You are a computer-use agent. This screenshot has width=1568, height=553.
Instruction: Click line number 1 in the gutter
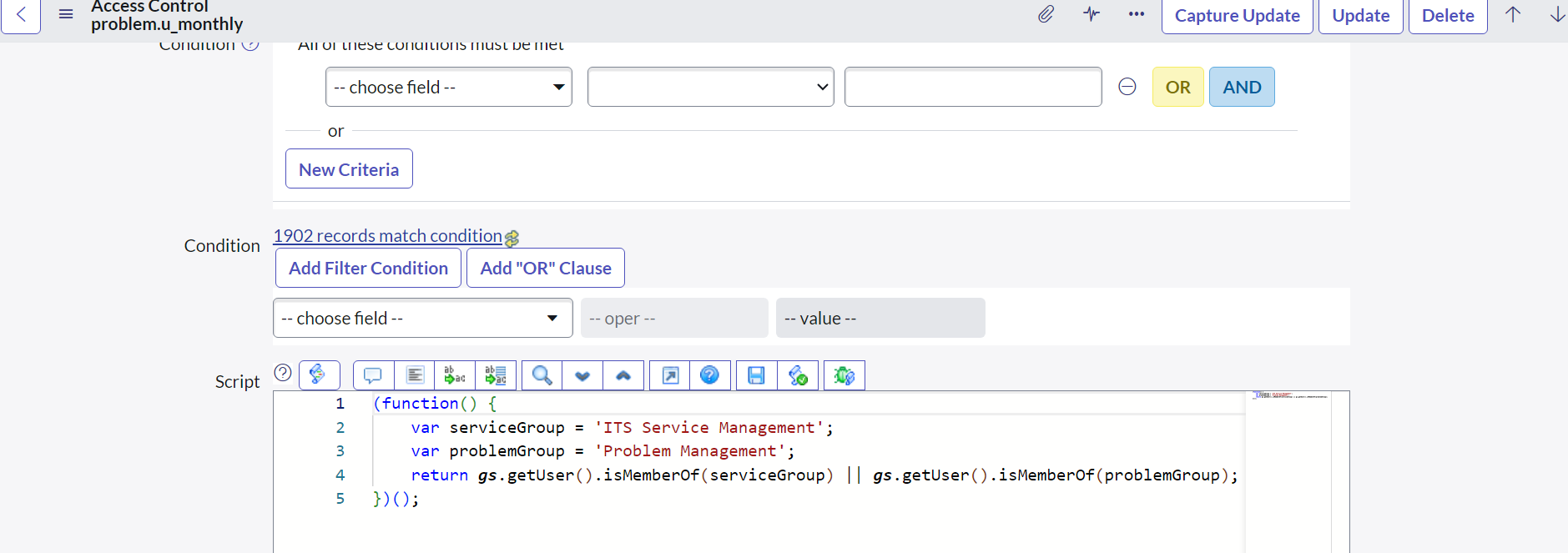coord(340,404)
